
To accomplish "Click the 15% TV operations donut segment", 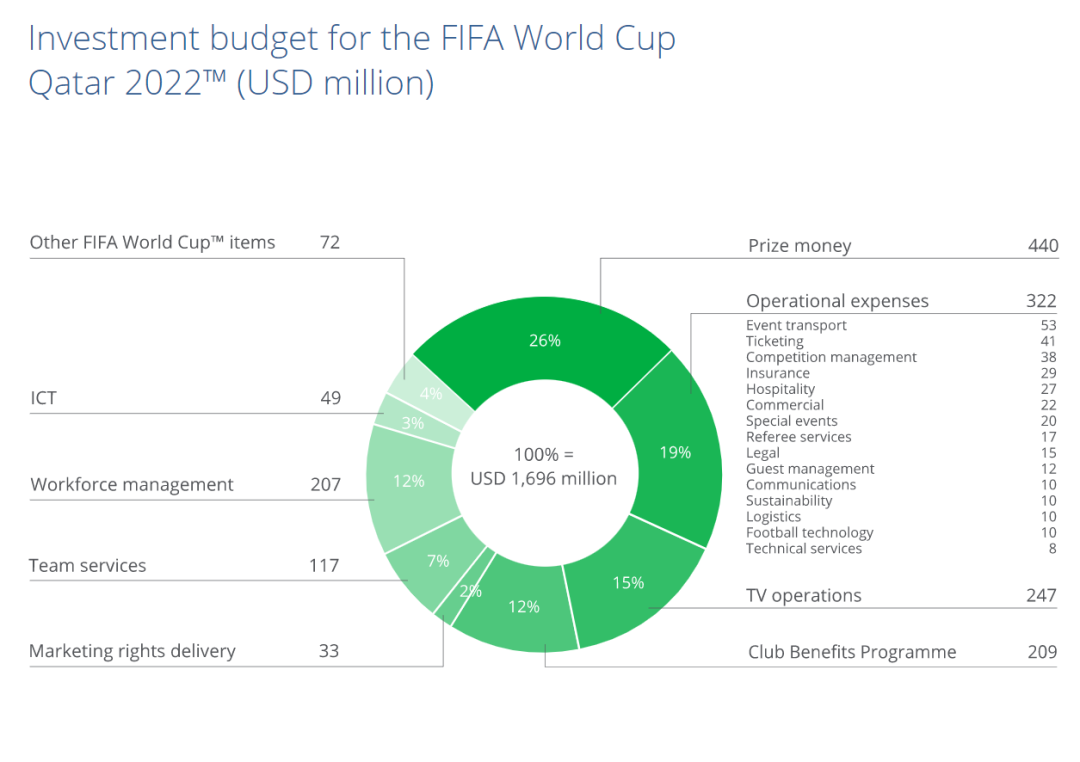I will coord(628,583).
